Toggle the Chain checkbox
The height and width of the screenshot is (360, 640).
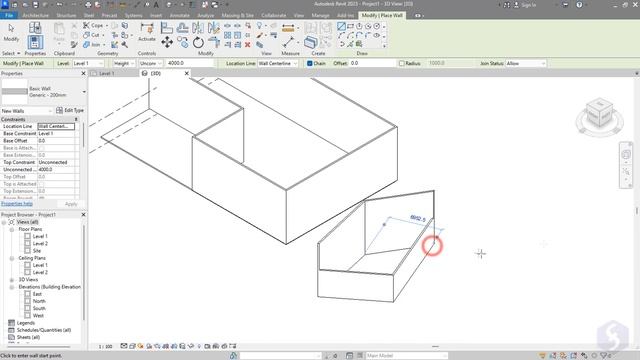(310, 63)
